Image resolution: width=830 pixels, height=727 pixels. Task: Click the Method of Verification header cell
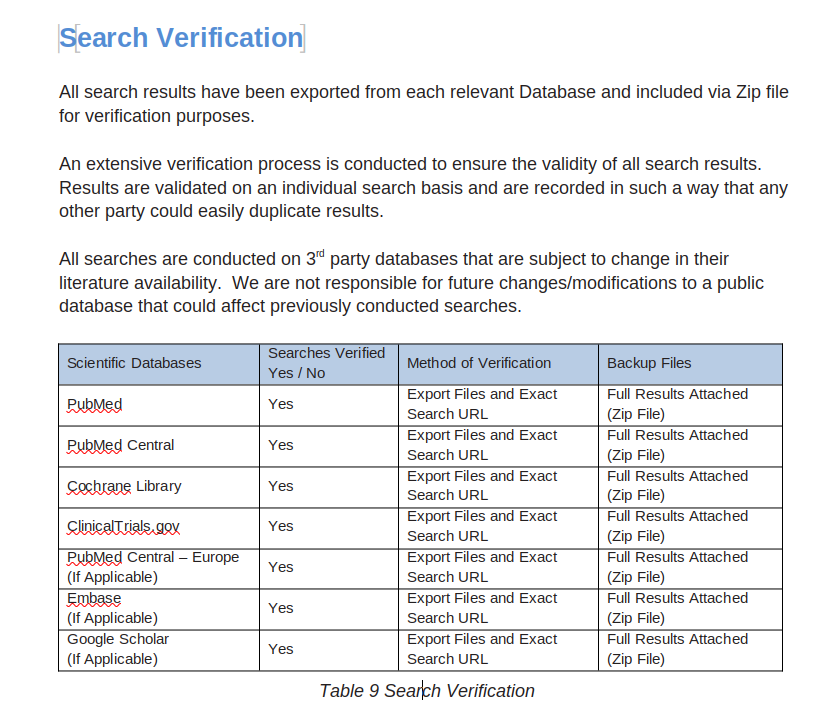478,363
